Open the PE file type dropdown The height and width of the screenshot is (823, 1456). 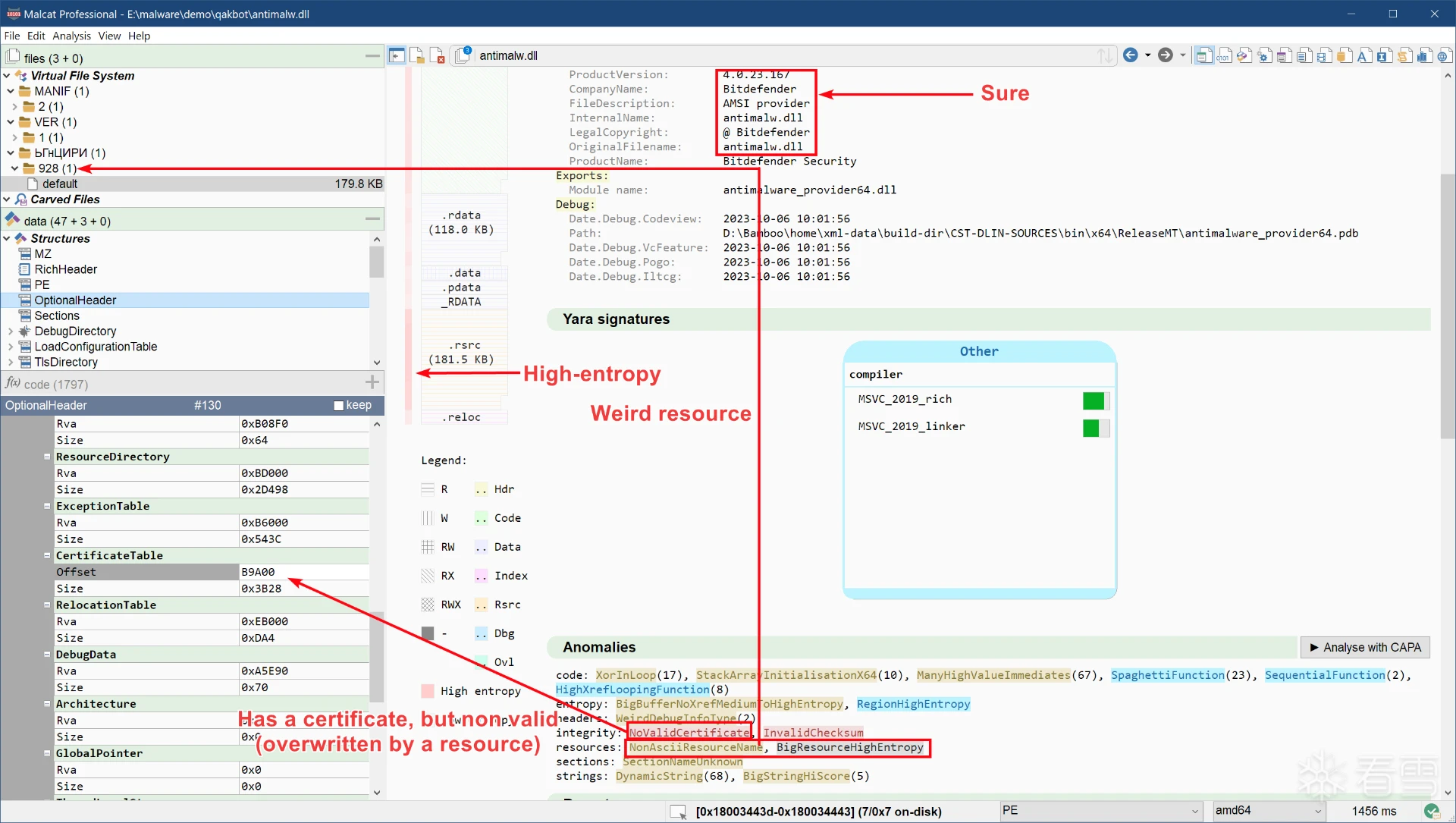point(1195,811)
